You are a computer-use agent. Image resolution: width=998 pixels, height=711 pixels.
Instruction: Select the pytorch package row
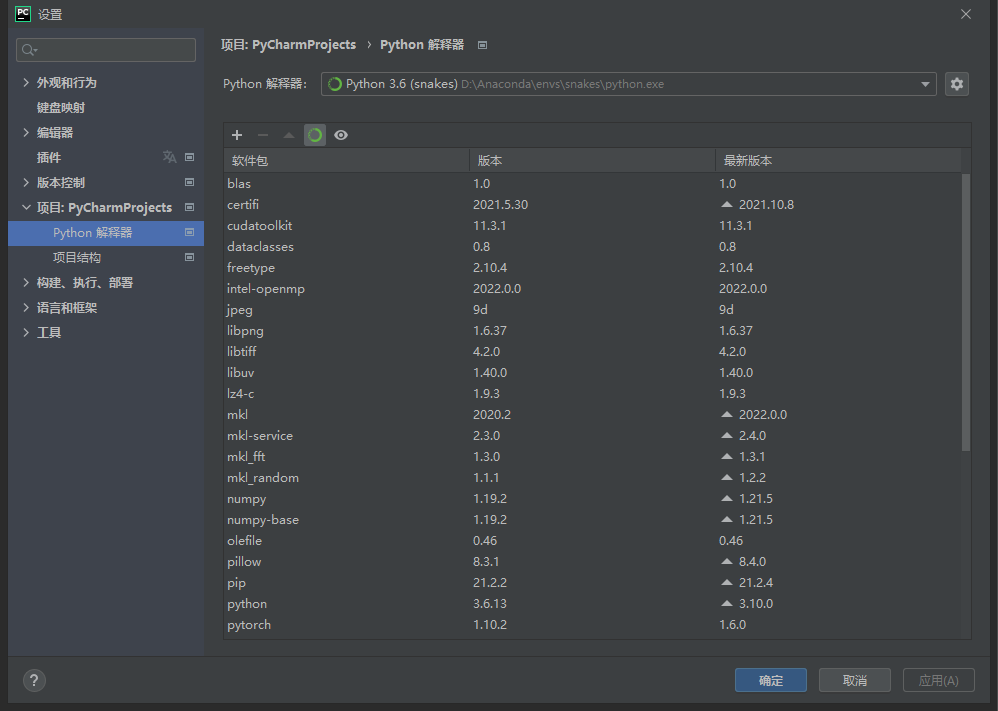point(593,624)
